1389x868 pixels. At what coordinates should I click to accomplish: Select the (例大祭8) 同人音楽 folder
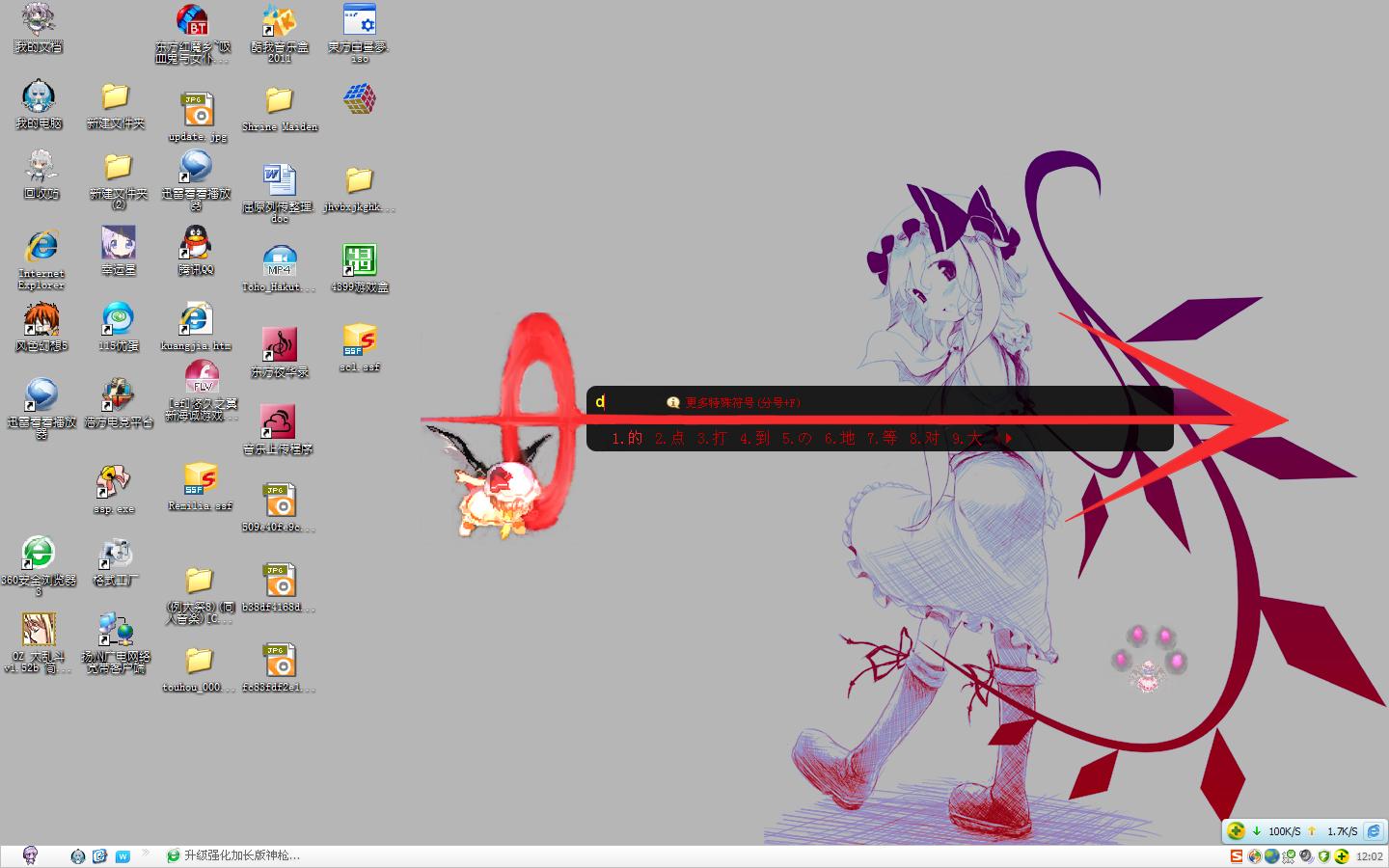point(200,595)
